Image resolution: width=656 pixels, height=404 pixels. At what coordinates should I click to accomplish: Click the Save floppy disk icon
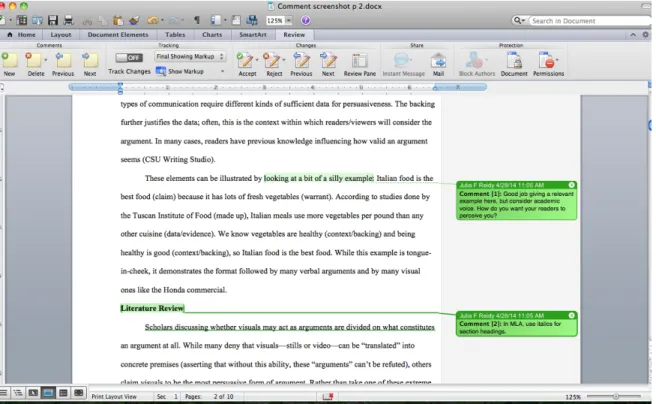[x=53, y=20]
